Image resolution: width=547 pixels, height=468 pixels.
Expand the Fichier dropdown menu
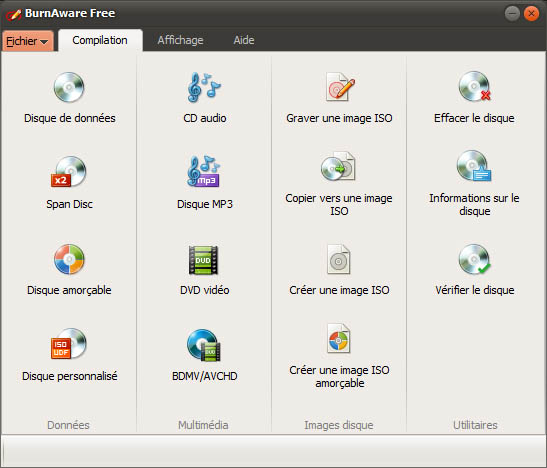click(28, 41)
